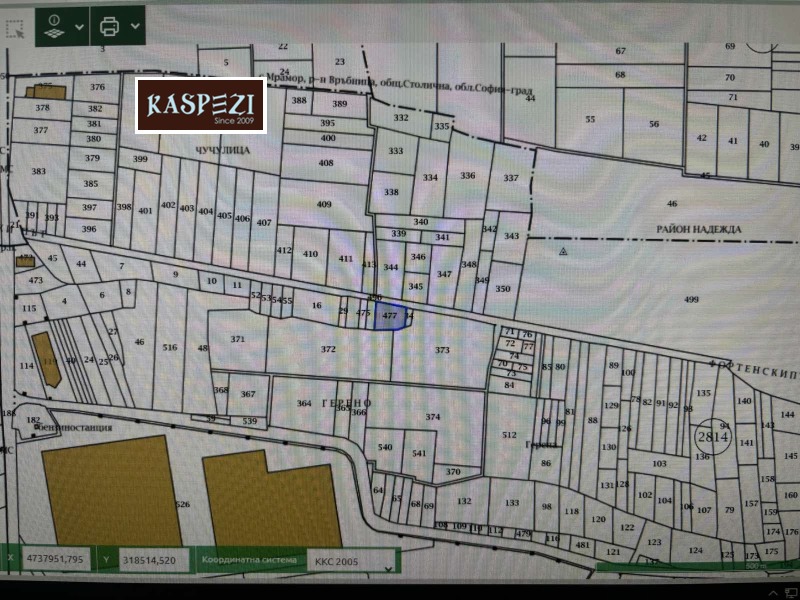The image size is (800, 600).
Task: Show hidden system tray icons chevron
Action: [x=773, y=594]
